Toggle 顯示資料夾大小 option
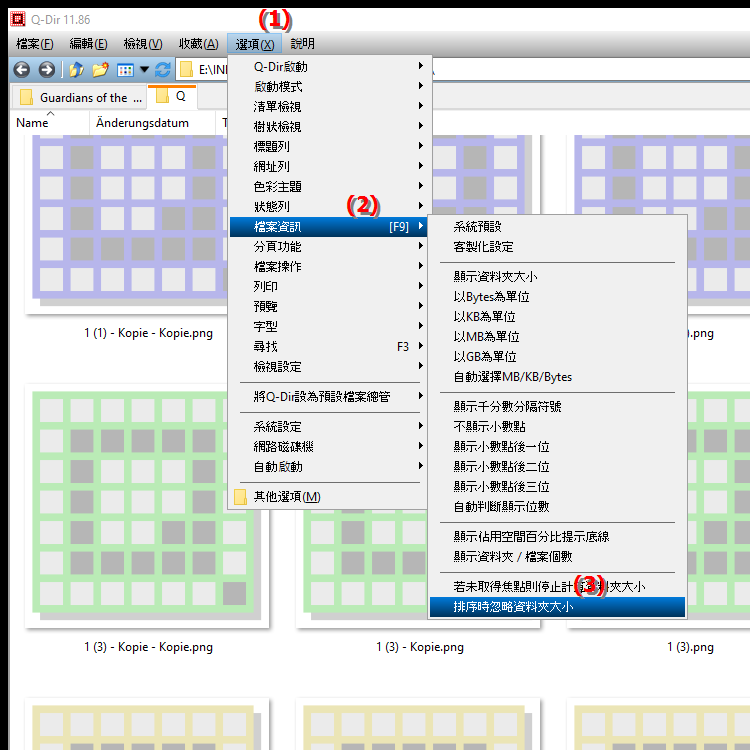 (x=557, y=277)
